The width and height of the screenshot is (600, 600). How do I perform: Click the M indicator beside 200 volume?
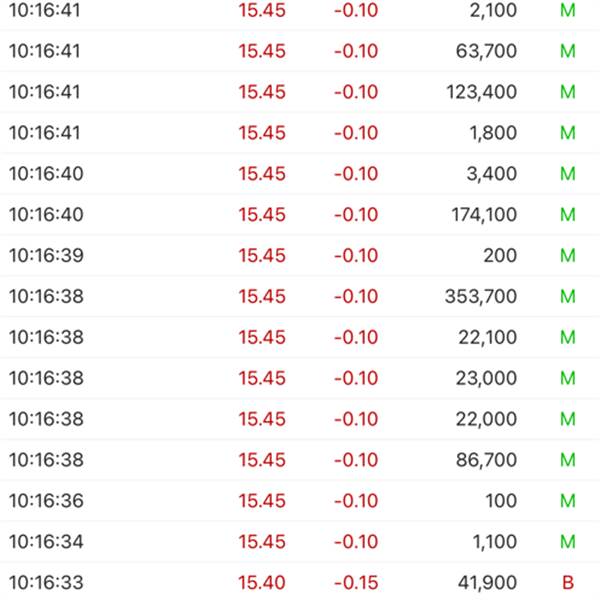568,255
